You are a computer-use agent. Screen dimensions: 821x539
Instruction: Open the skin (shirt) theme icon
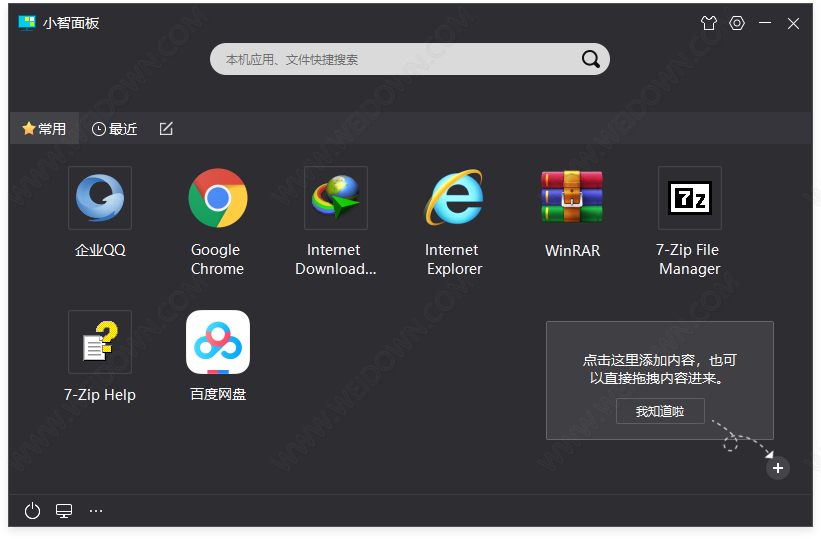pyautogui.click(x=709, y=23)
